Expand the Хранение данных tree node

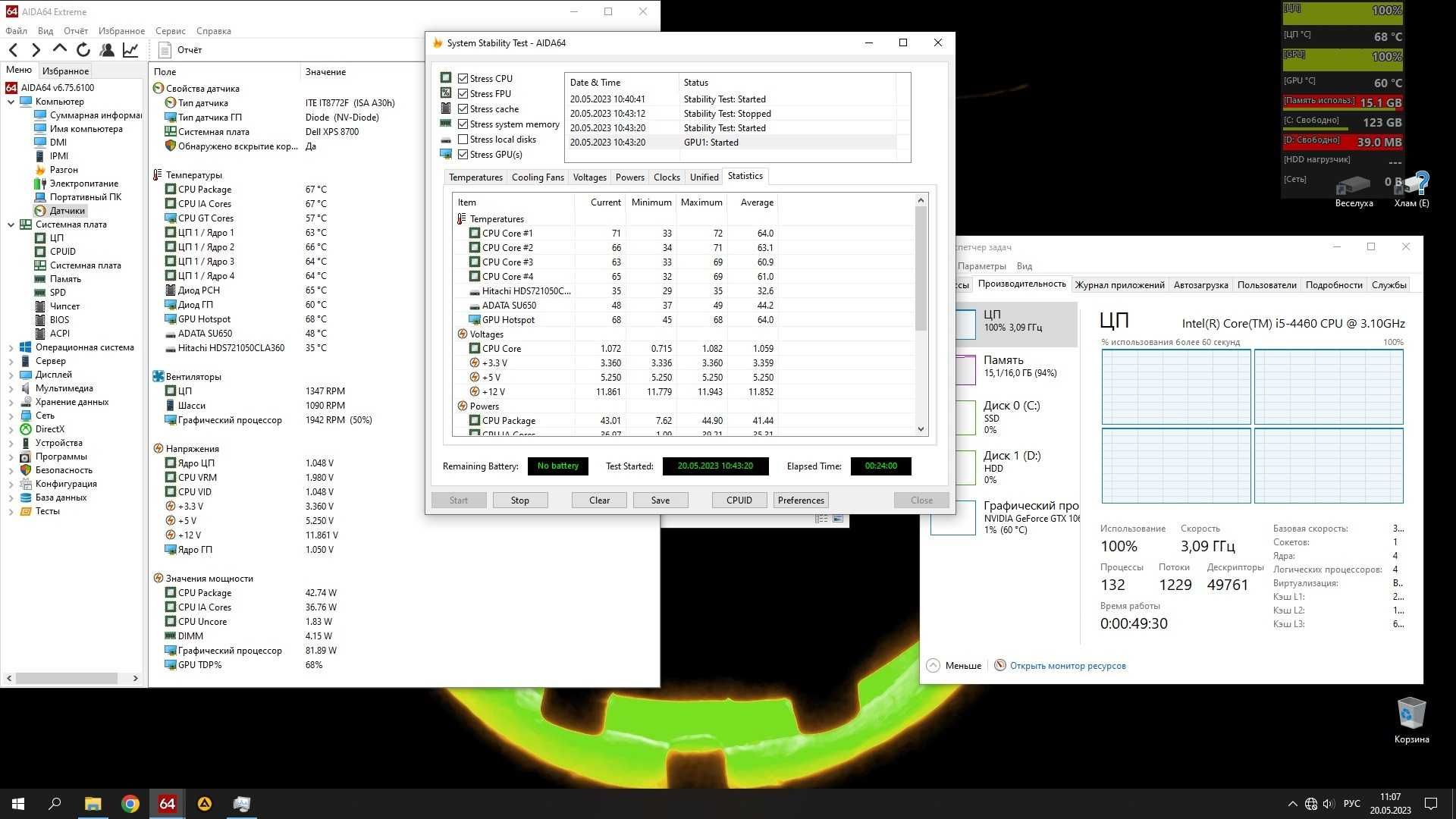(11, 402)
